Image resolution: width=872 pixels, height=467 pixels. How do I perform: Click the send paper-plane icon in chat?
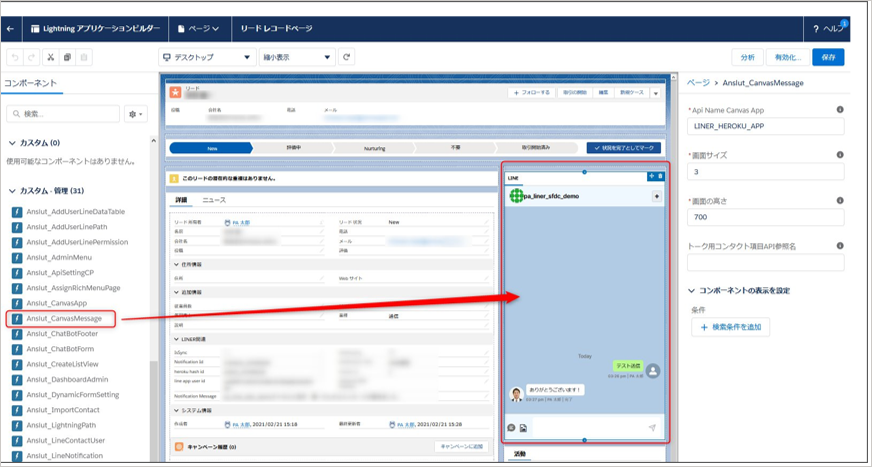tap(652, 428)
